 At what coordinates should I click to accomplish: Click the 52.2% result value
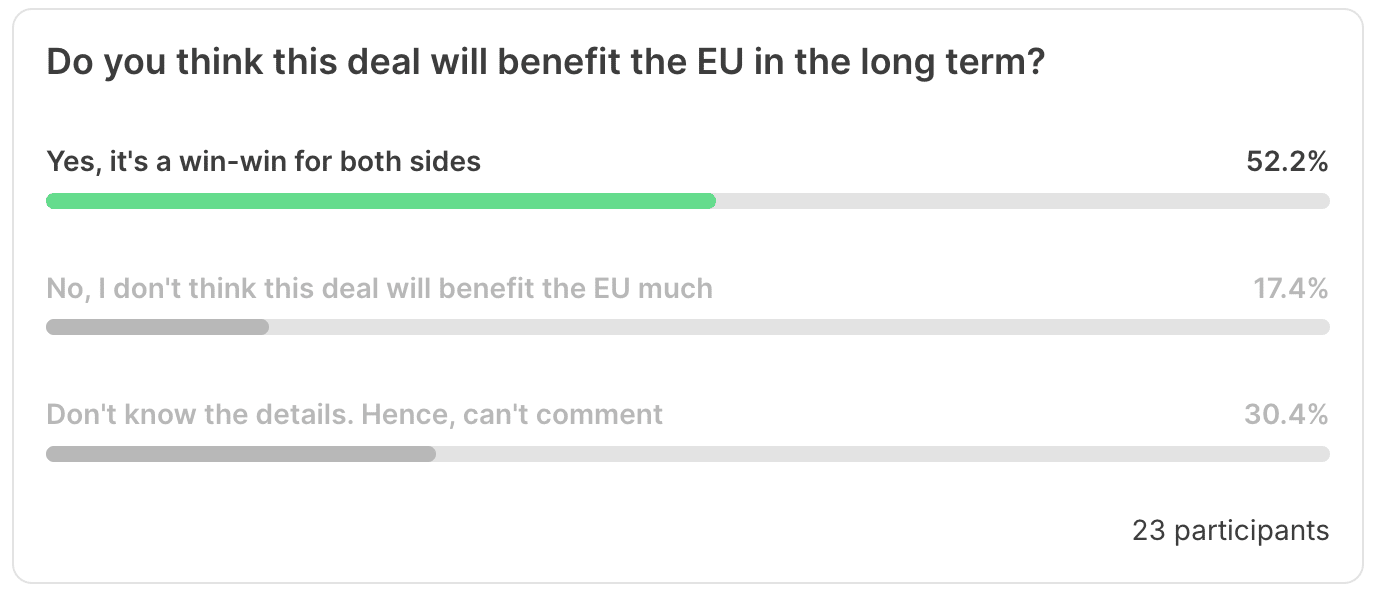click(x=1287, y=162)
